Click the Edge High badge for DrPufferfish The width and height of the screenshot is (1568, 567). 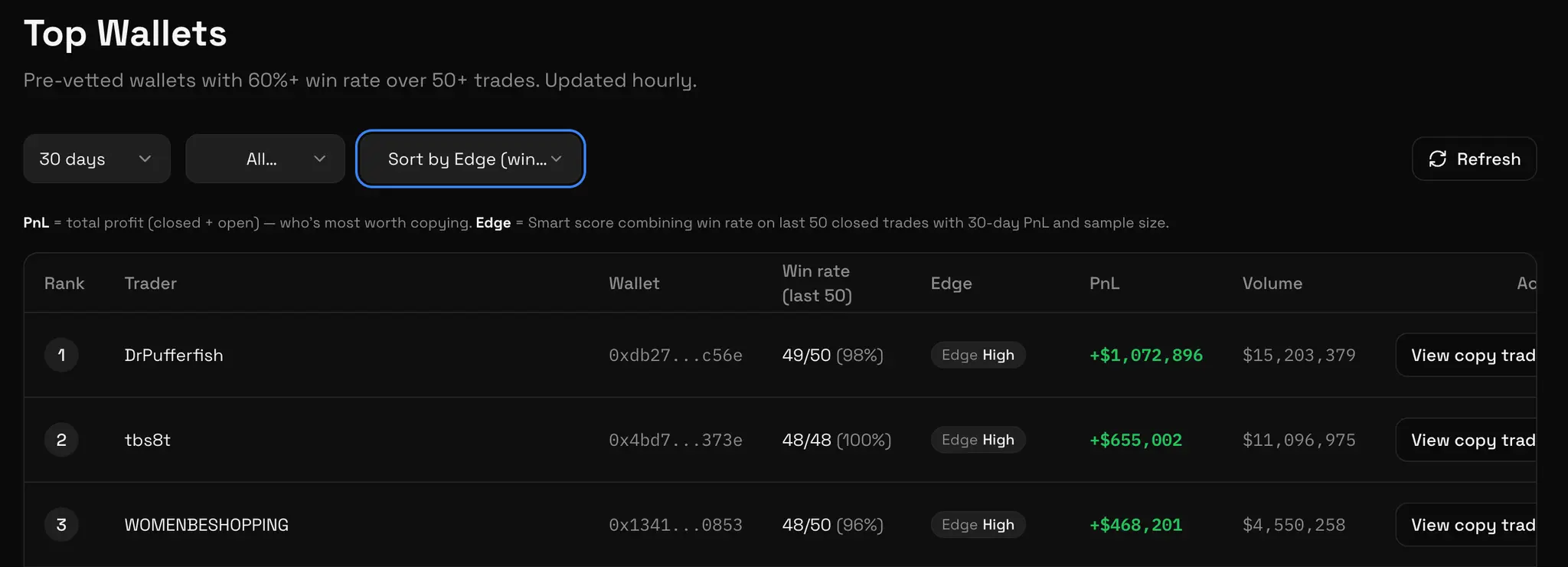978,355
